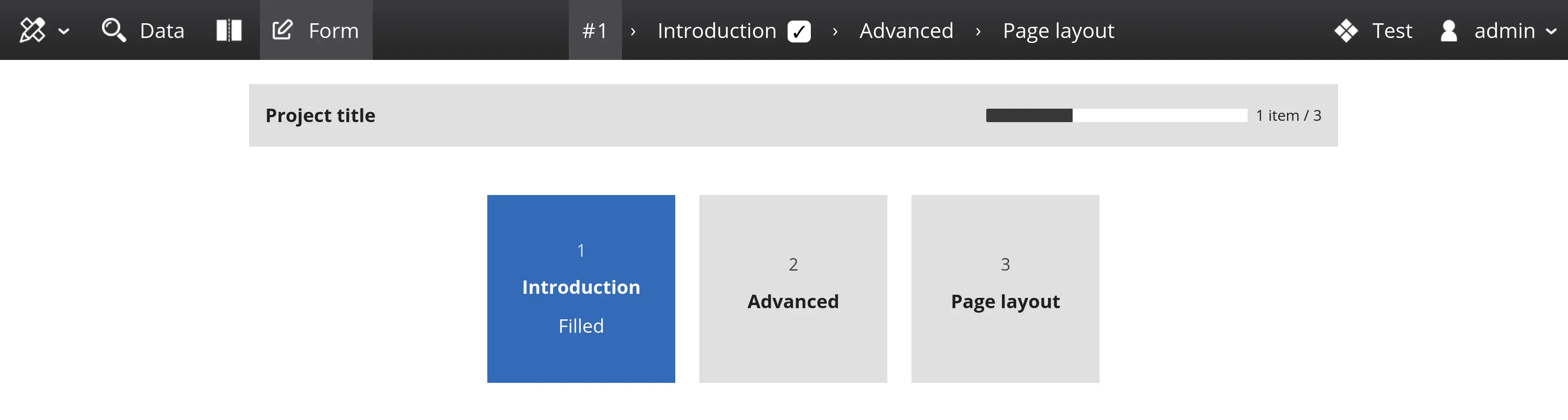Click the magnifier Data search icon
Viewport: 1568px width, 420px height.
tap(113, 30)
